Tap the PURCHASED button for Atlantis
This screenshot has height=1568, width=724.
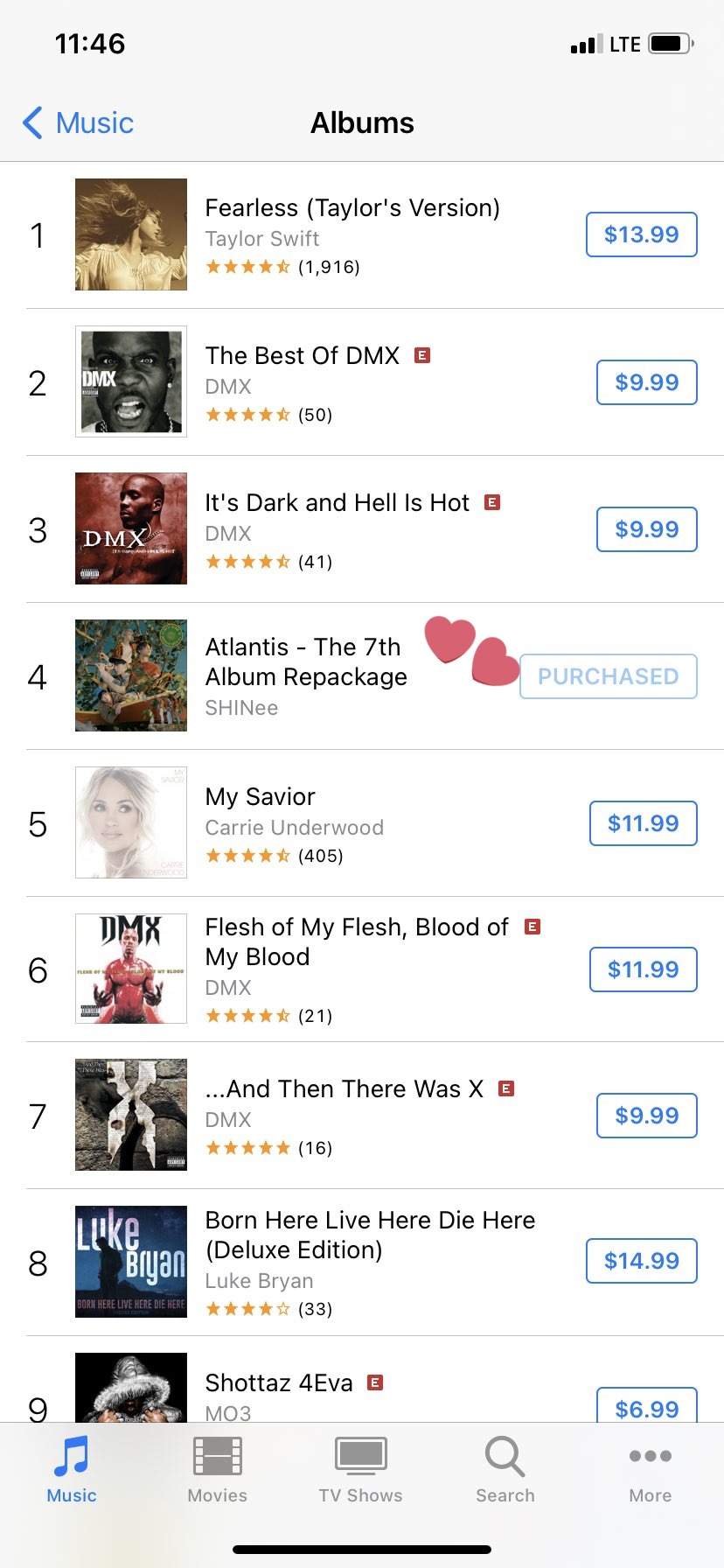(608, 676)
